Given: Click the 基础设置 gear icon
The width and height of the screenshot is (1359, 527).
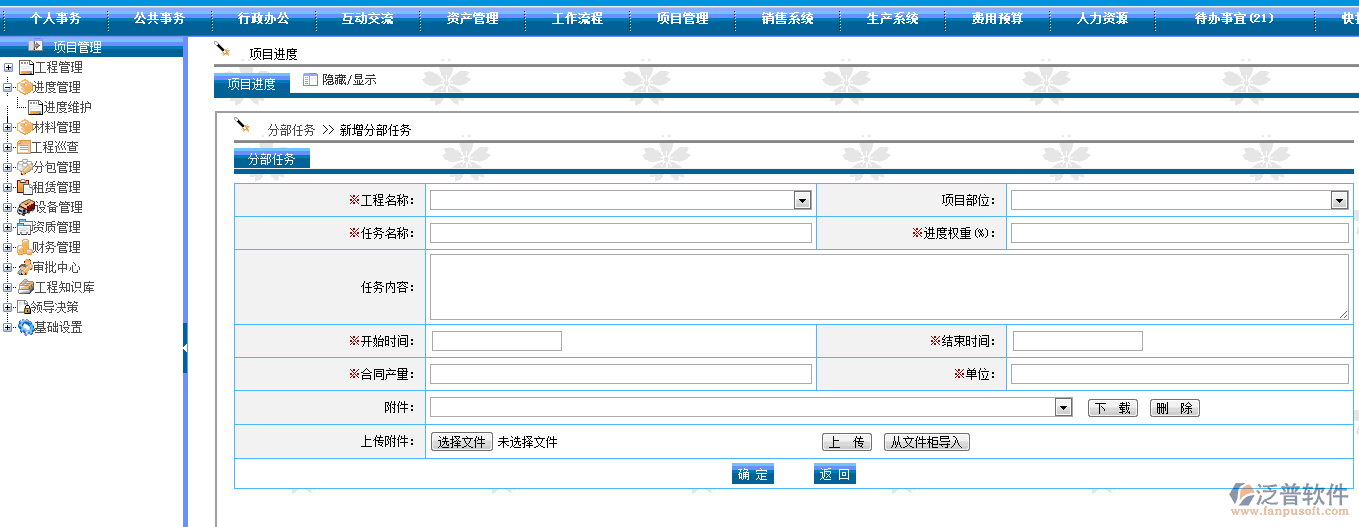Looking at the screenshot, I should 26,327.
